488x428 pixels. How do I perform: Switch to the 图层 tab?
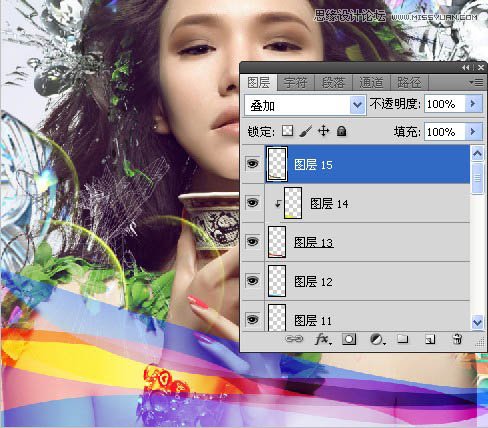coord(259,82)
